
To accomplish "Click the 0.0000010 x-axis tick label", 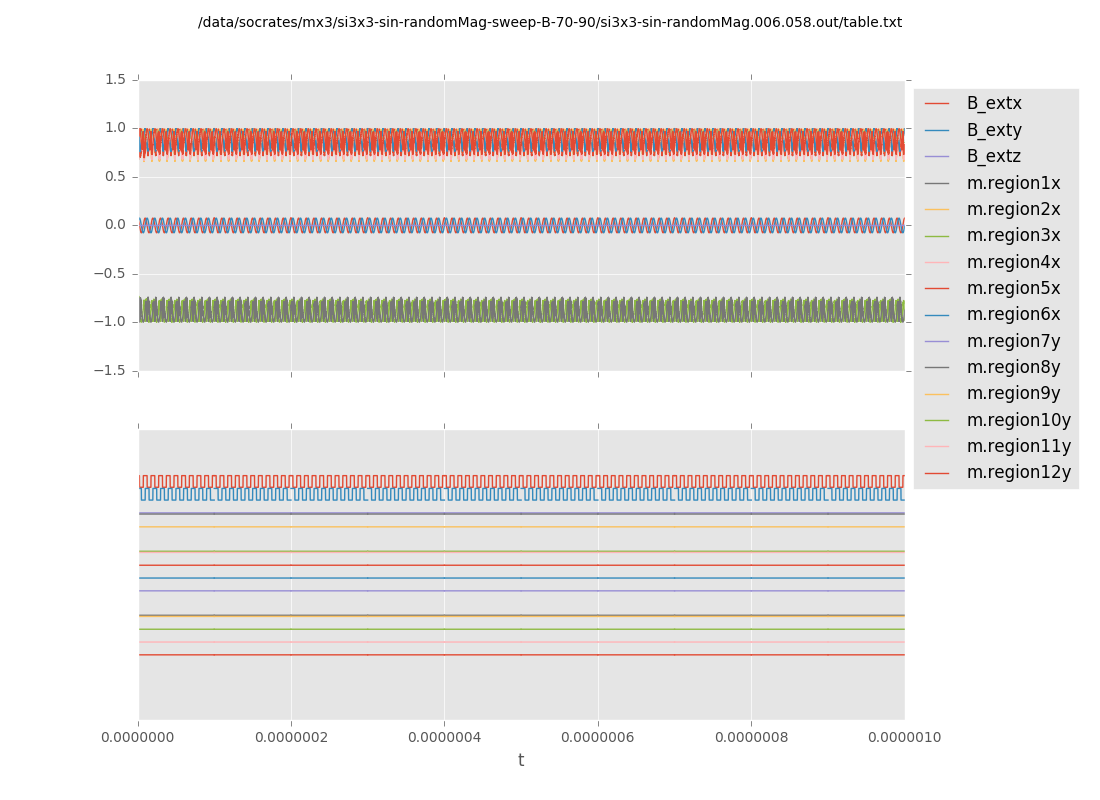I will [904, 738].
